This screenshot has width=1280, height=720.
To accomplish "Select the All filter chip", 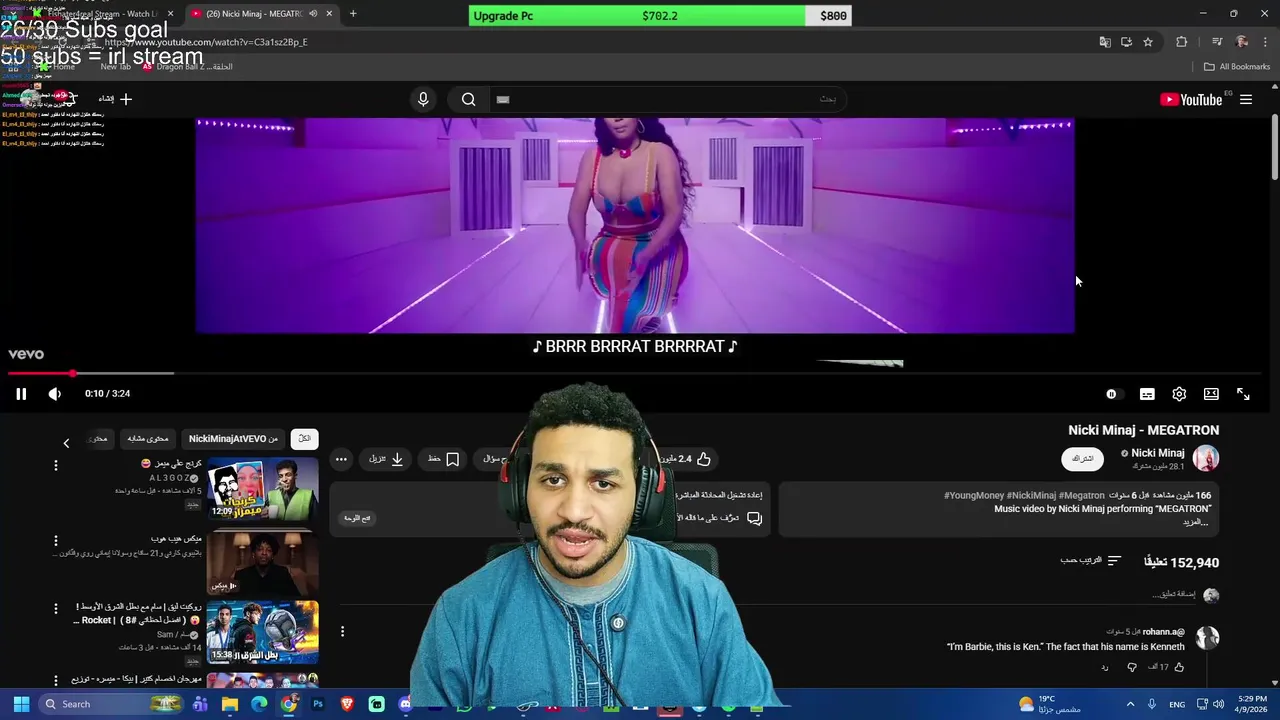I will (304, 438).
